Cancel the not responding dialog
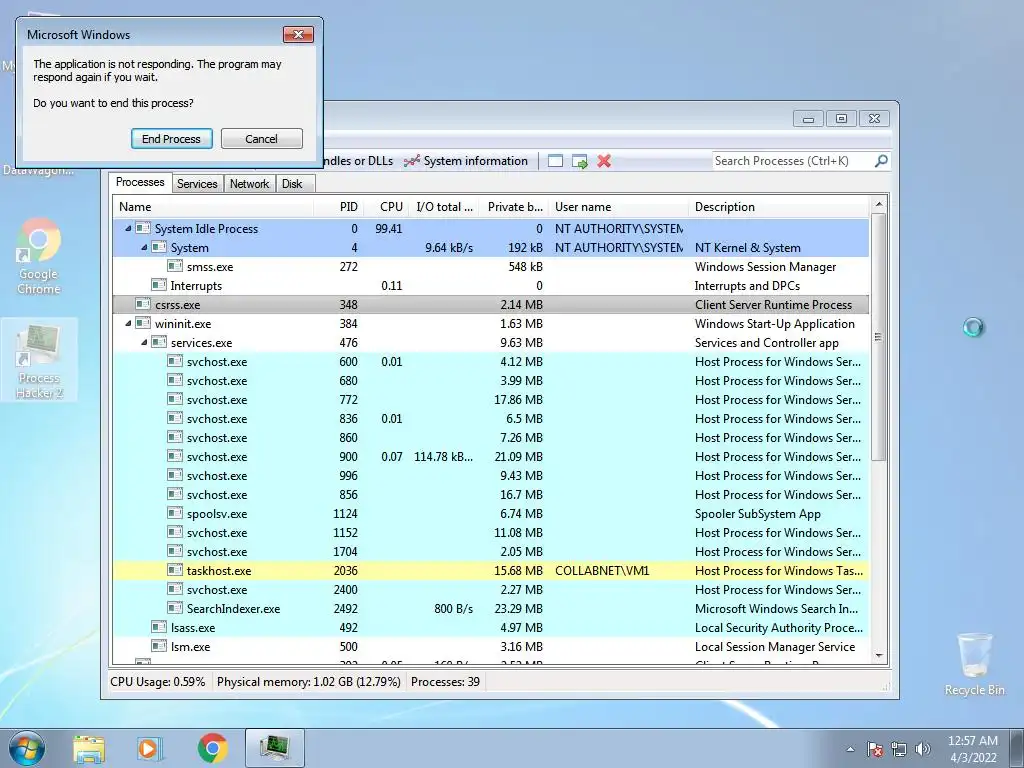 point(261,138)
